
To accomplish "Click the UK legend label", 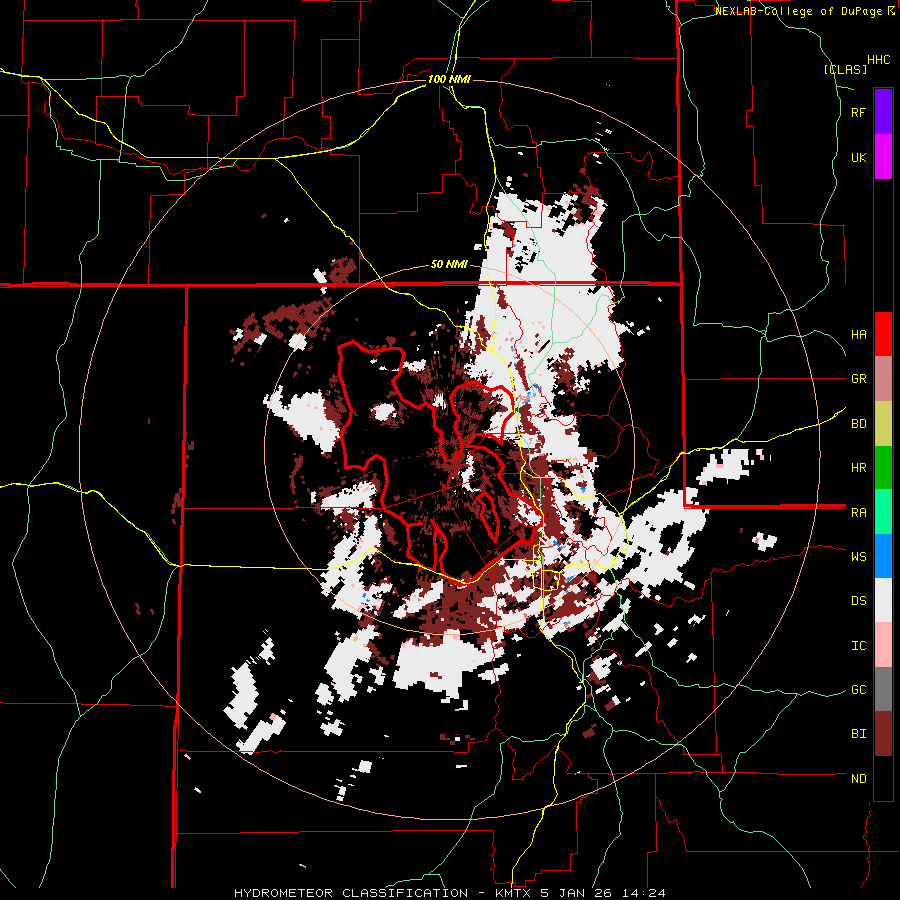I will [x=858, y=157].
